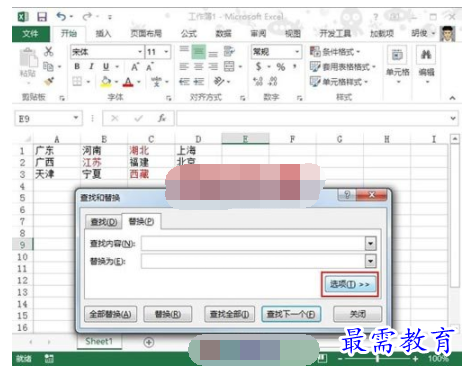
Task: Open 套用表格格式 table format menu
Action: (343, 67)
